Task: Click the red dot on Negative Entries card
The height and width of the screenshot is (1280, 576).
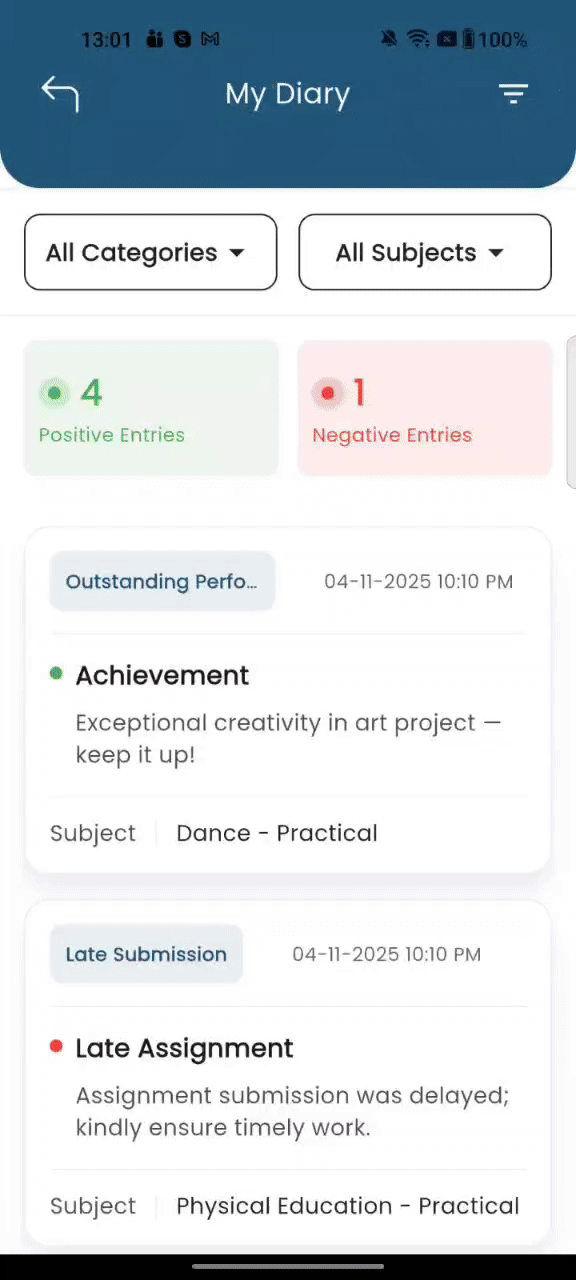Action: [x=327, y=392]
